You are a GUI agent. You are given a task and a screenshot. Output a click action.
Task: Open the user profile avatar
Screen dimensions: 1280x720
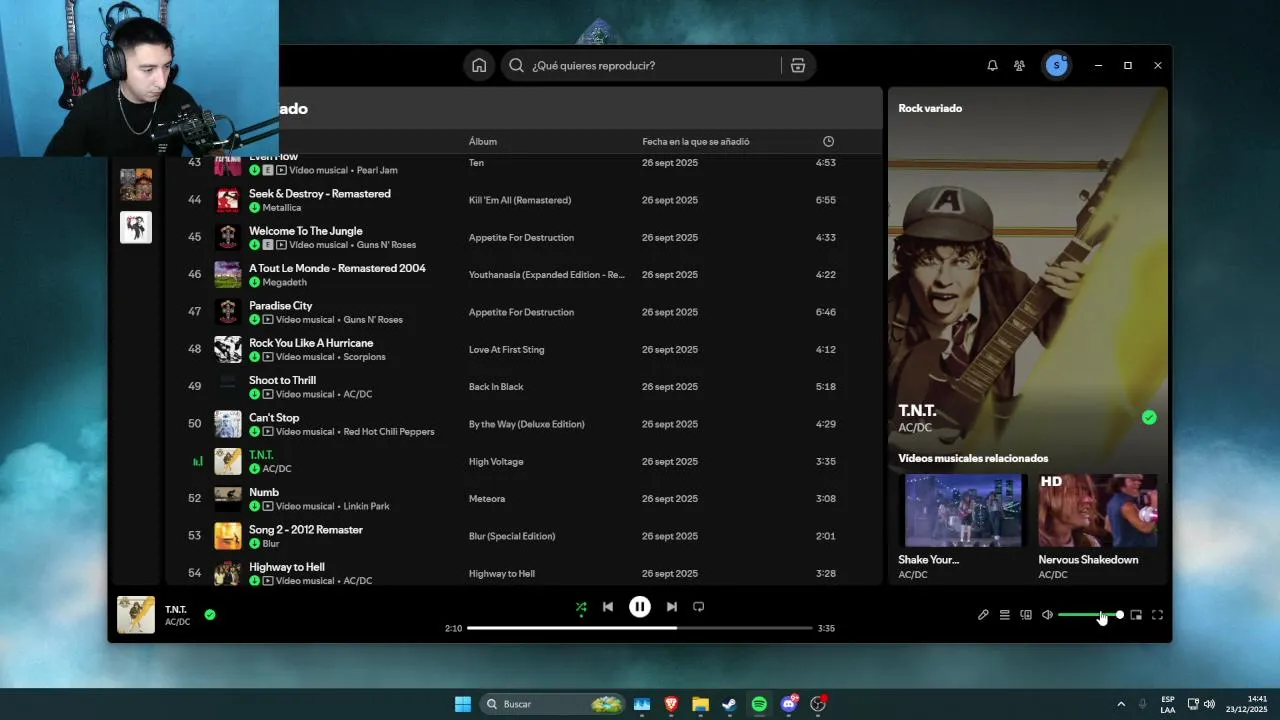1056,65
